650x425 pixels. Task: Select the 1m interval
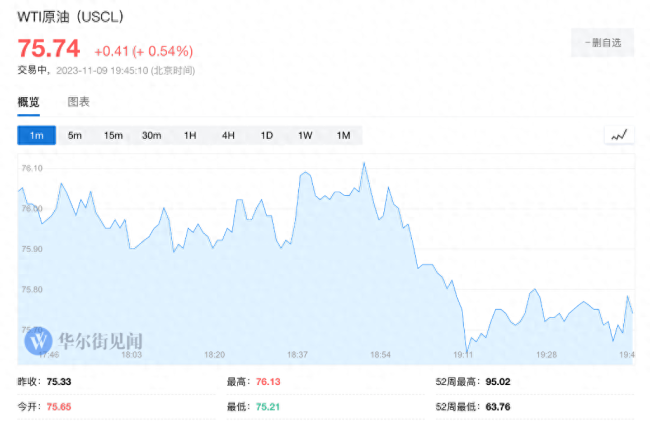(37, 135)
